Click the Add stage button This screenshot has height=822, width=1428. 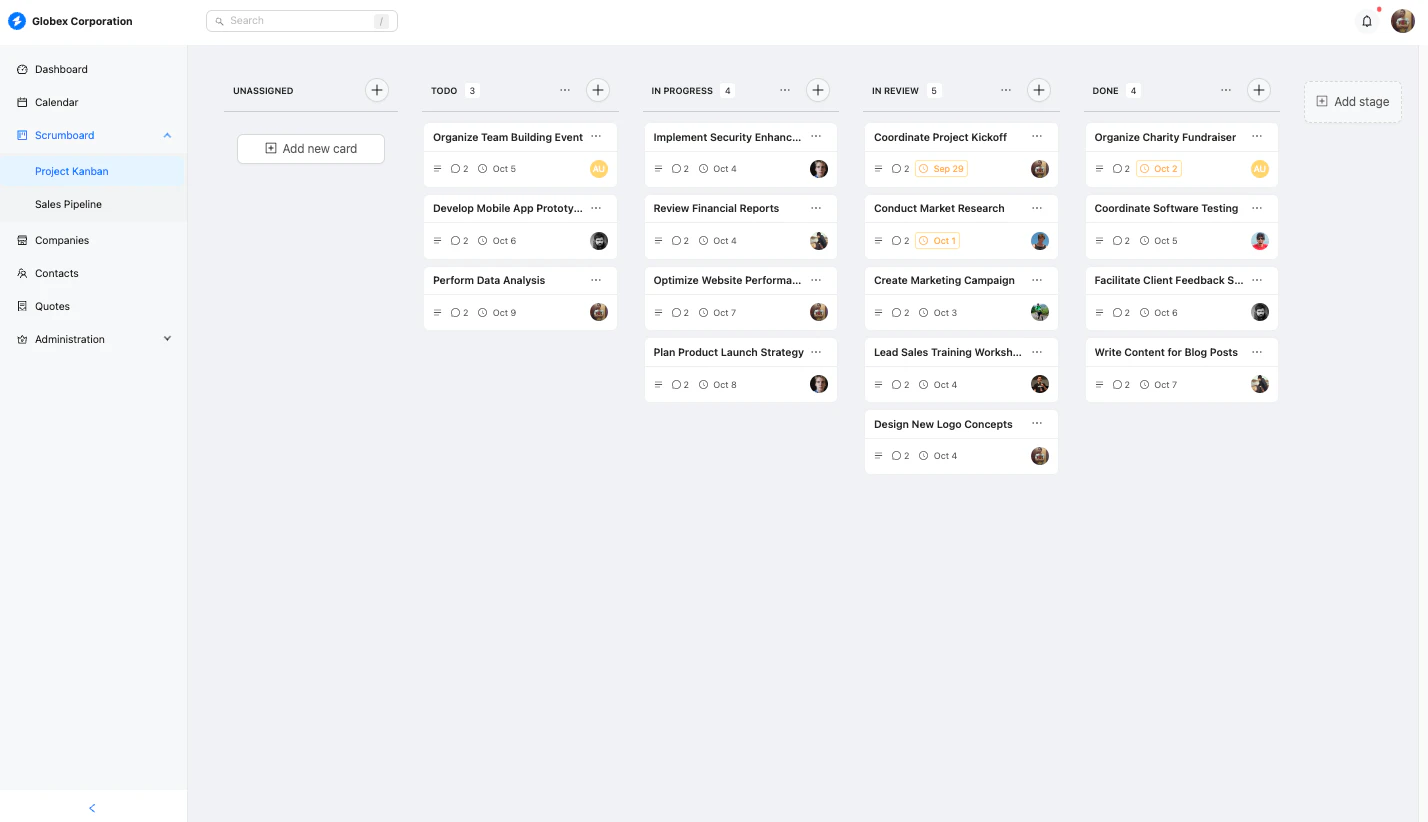coord(1352,101)
